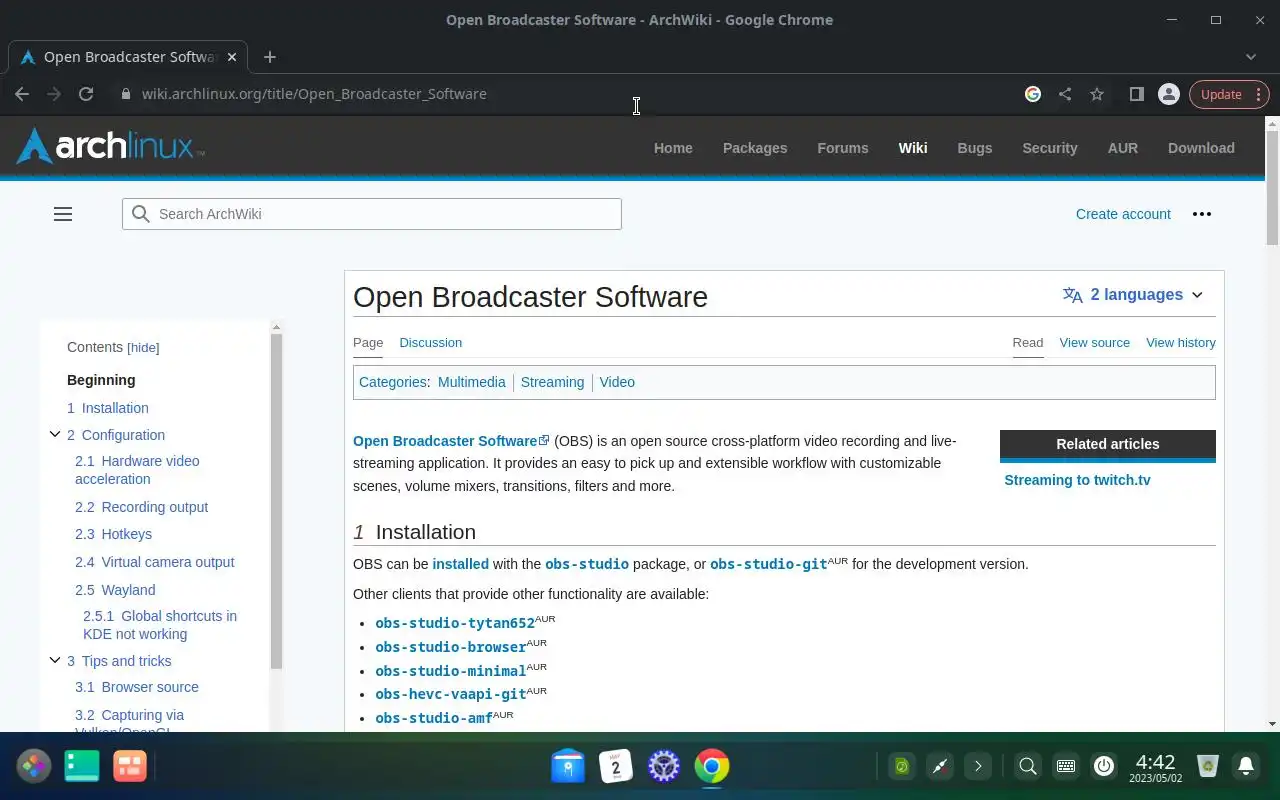
Task: Open the Streaming to twitch.tv related article
Action: tap(1077, 480)
